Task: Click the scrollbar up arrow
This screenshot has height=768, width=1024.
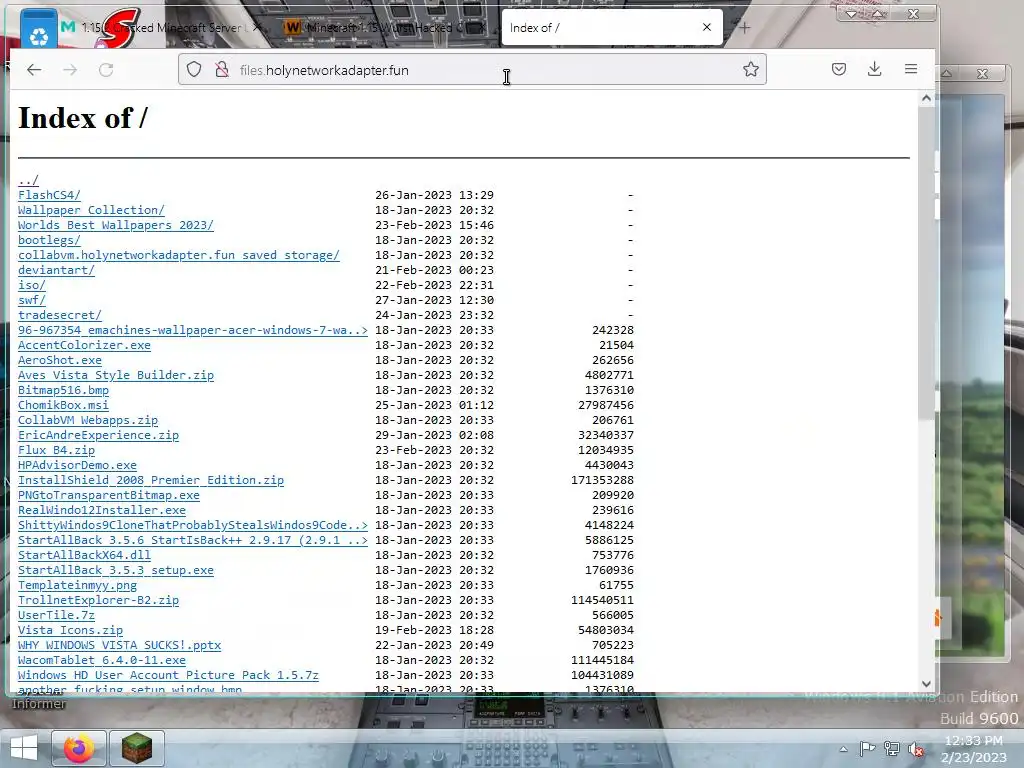Action: (926, 98)
